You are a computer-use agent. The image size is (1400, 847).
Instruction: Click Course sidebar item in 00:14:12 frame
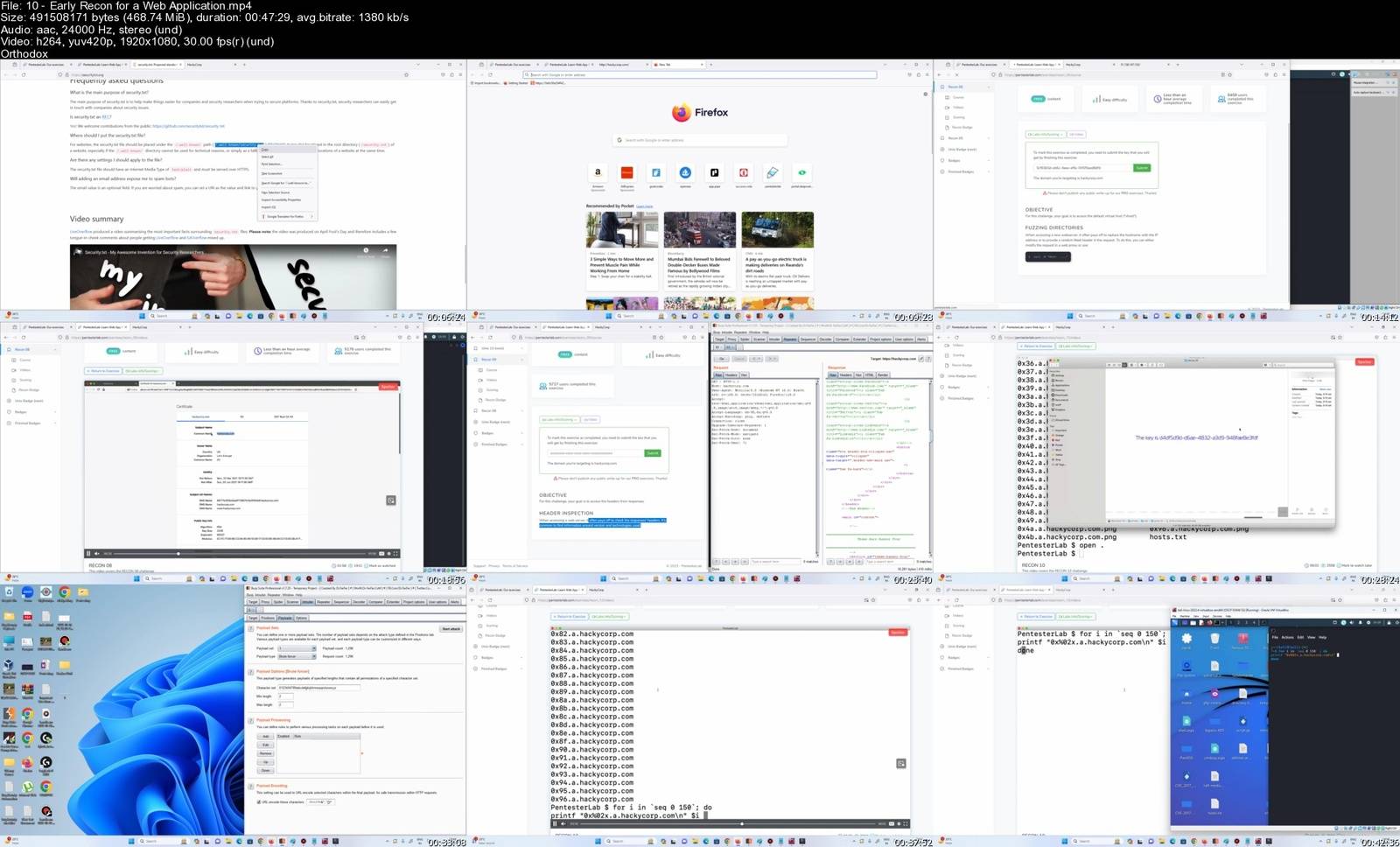point(958,97)
